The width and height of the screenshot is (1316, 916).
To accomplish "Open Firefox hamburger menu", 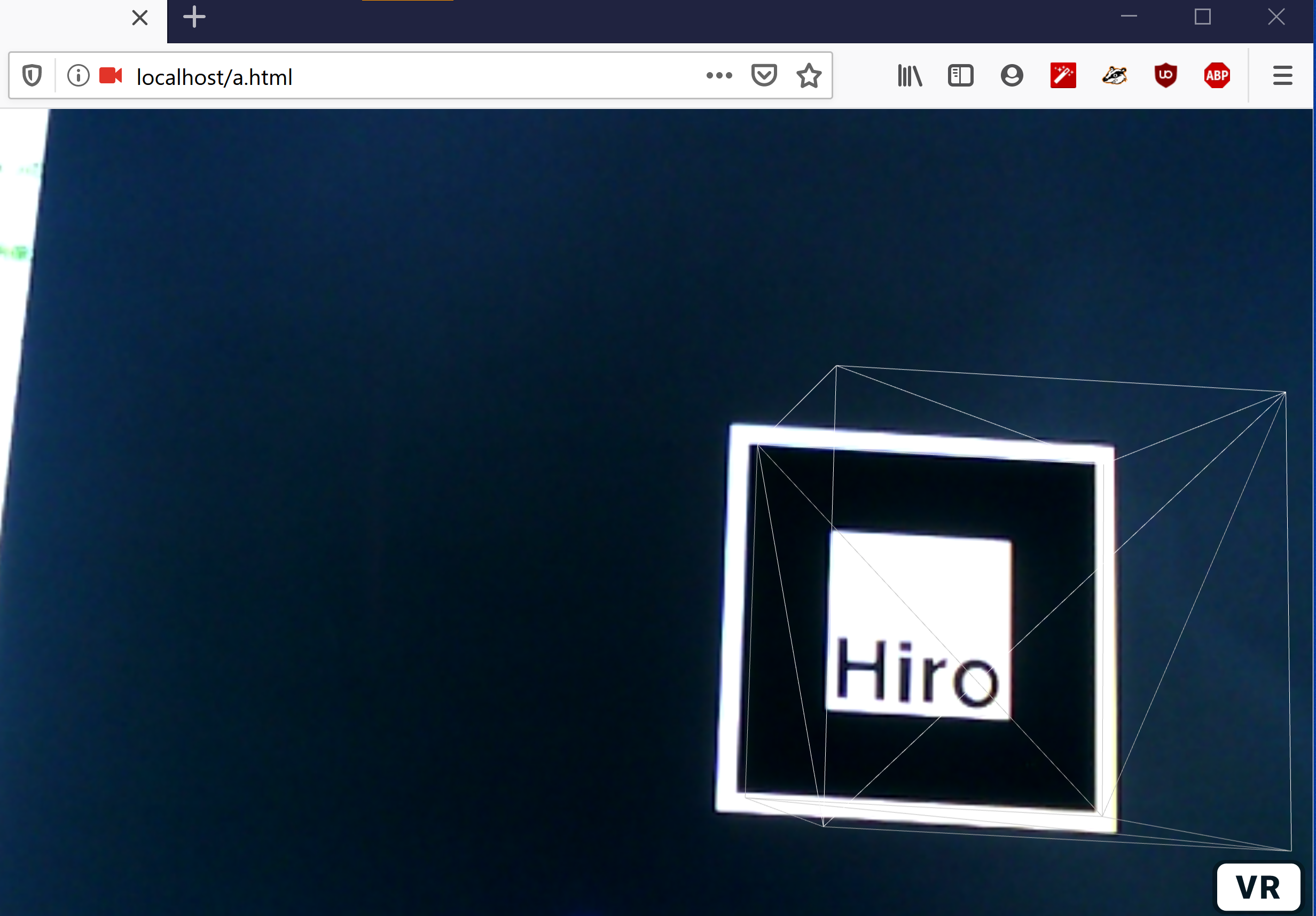I will pyautogui.click(x=1282, y=76).
